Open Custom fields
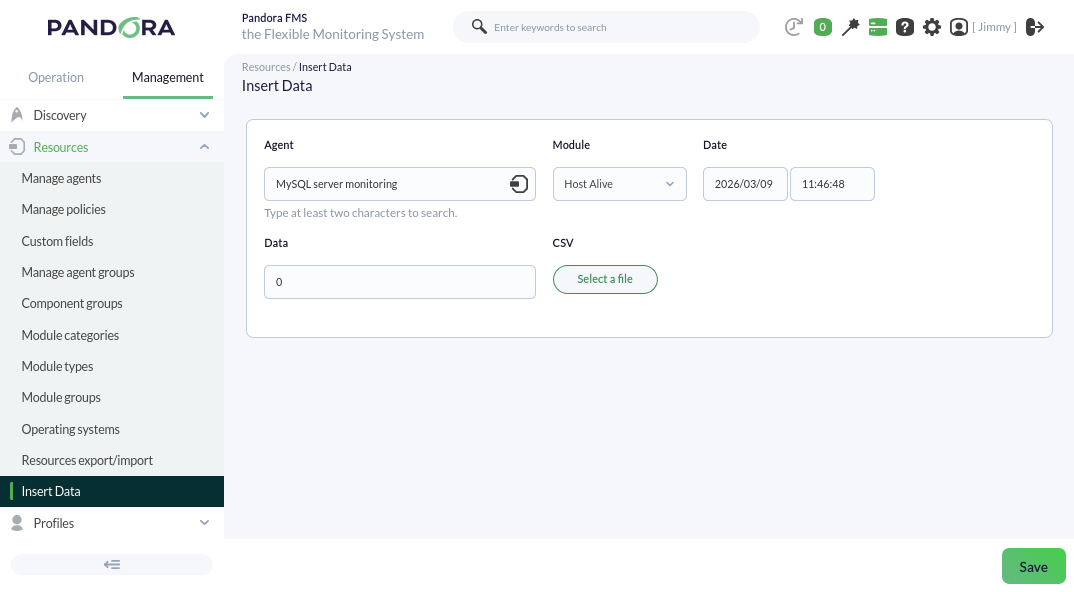Image resolution: width=1074 pixels, height=592 pixels. 58,241
